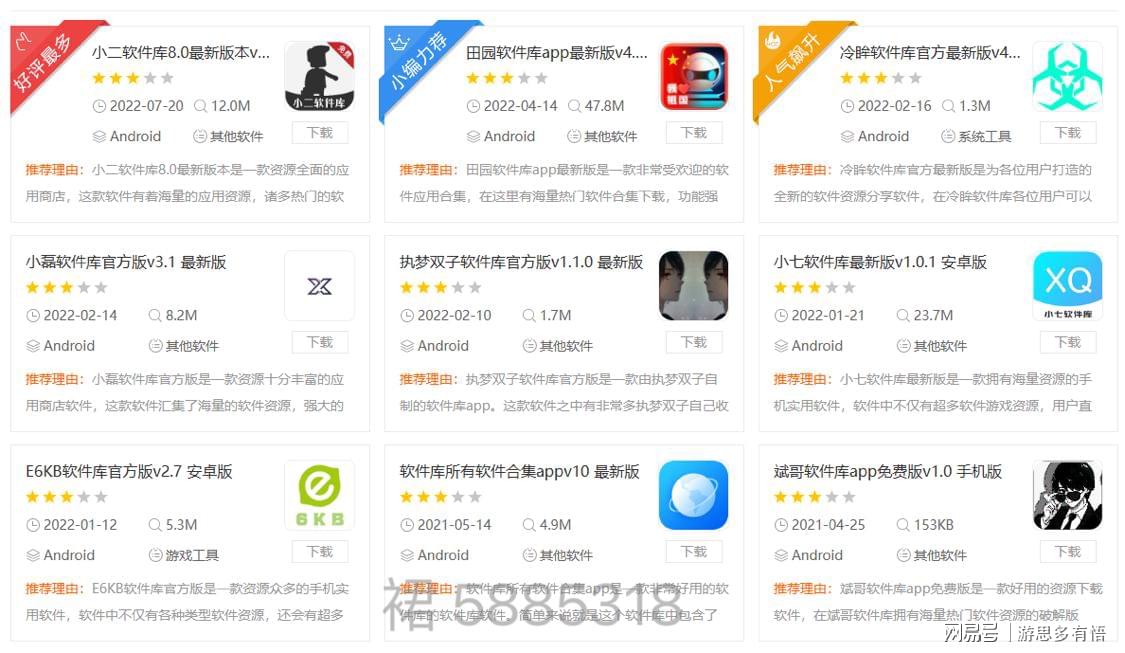Open the 执梦双子软件库 app thumbnail
Viewport: 1125px width, 653px height.
pyautogui.click(x=694, y=286)
